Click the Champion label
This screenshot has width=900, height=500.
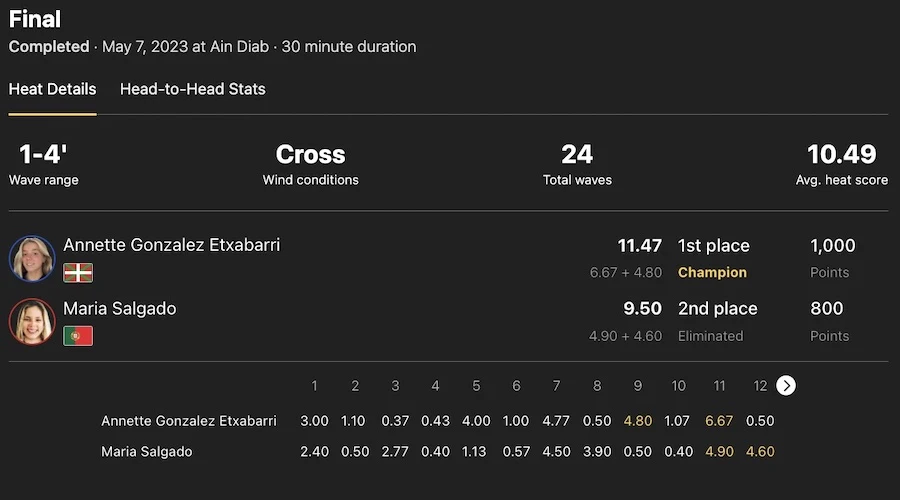pyautogui.click(x=712, y=272)
